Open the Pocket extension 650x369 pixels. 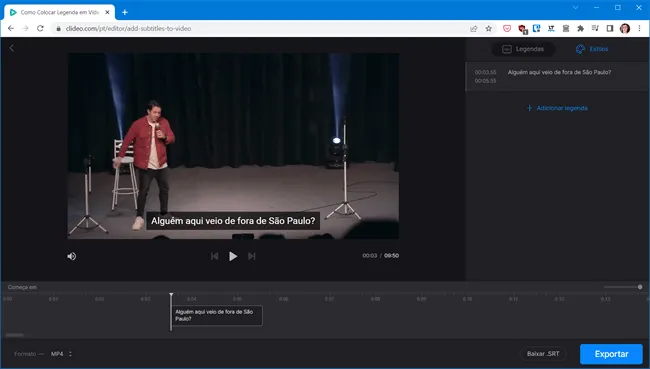coord(507,29)
